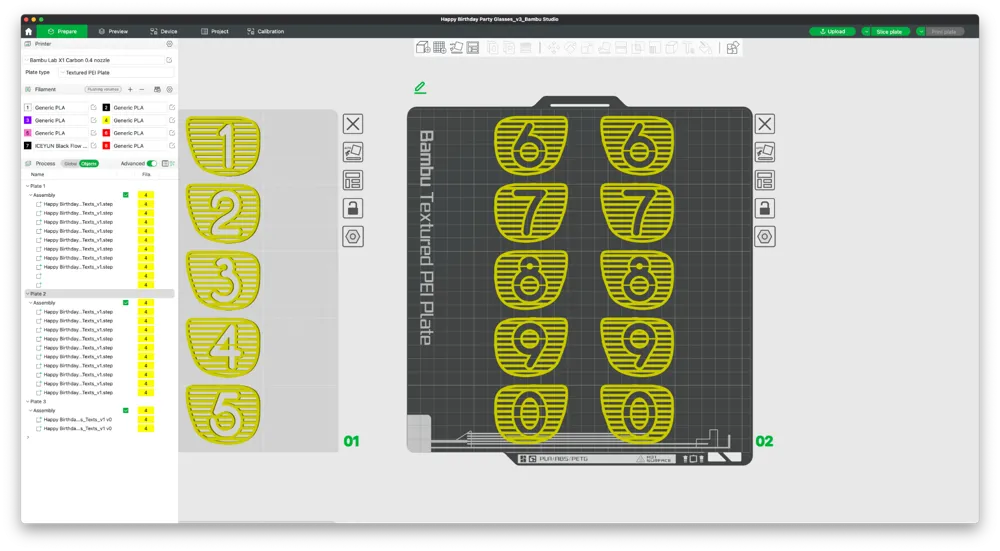Remove all objects from plate 01
Image resolution: width=1000 pixels, height=551 pixels.
tap(353, 124)
